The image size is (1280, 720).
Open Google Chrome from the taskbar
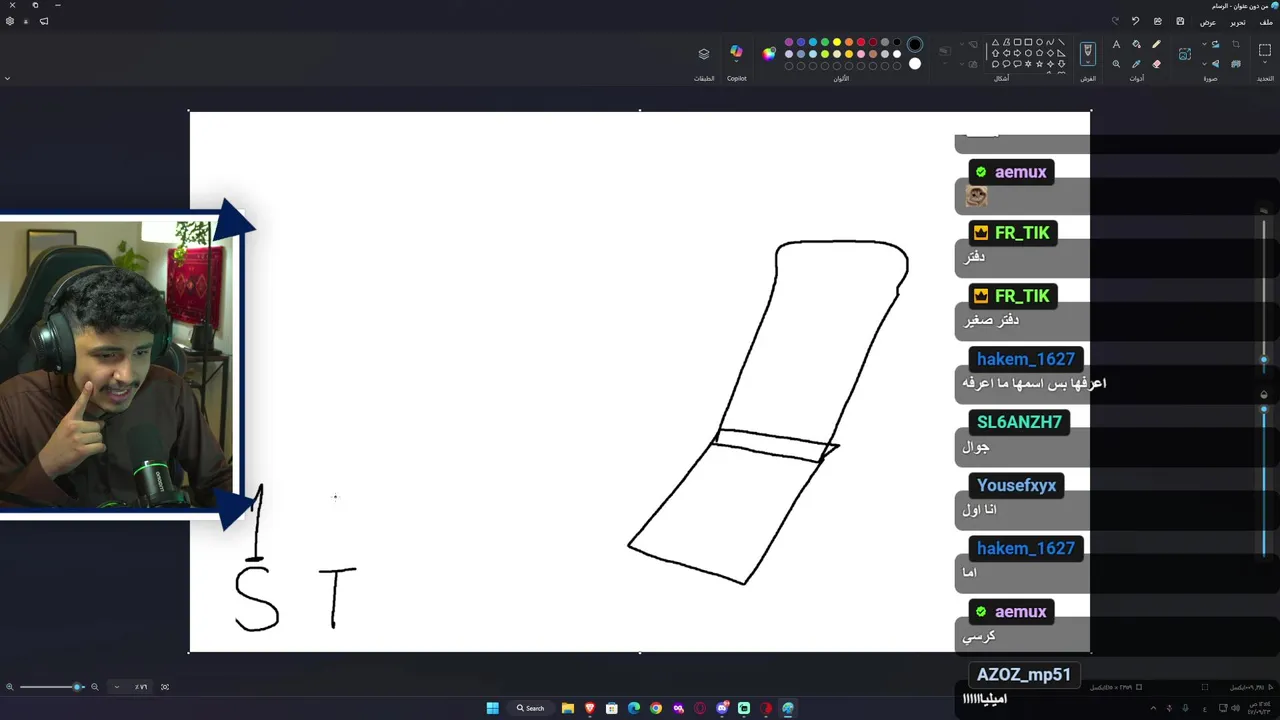656,708
